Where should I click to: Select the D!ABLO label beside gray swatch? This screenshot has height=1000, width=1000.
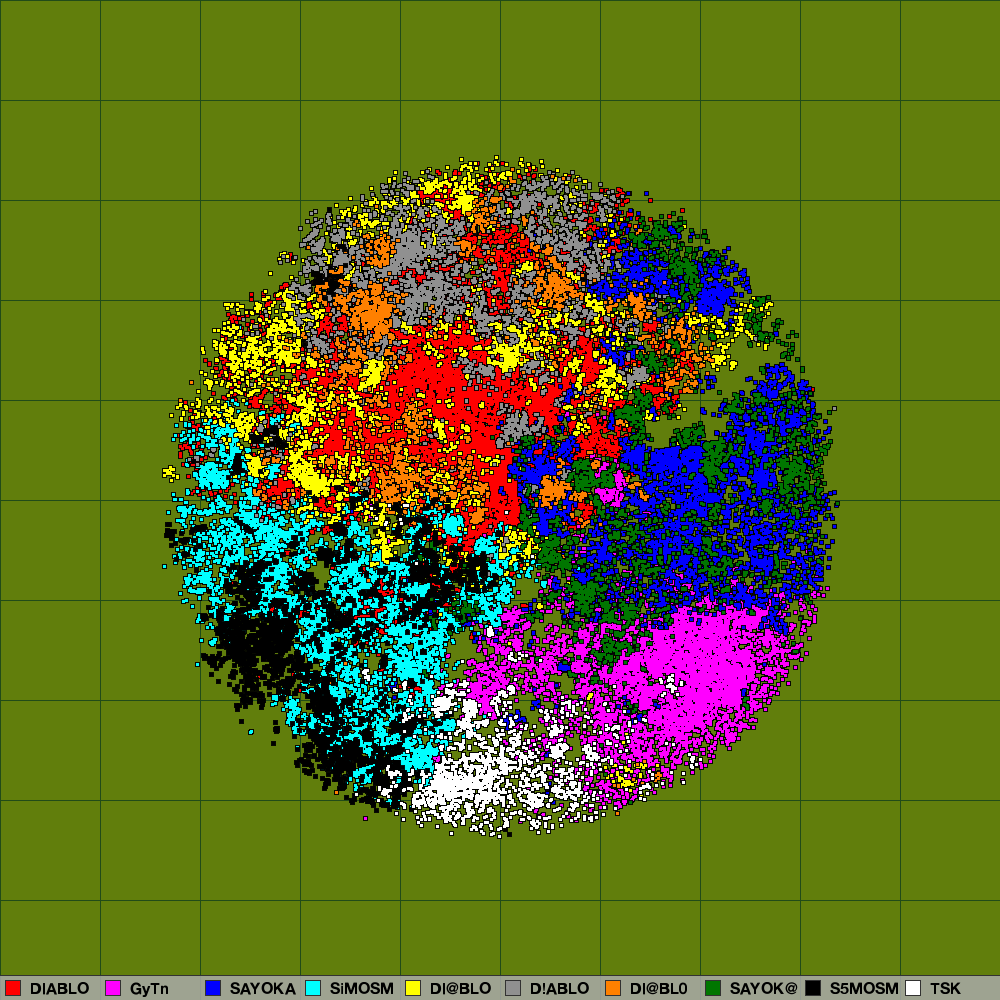[559, 989]
